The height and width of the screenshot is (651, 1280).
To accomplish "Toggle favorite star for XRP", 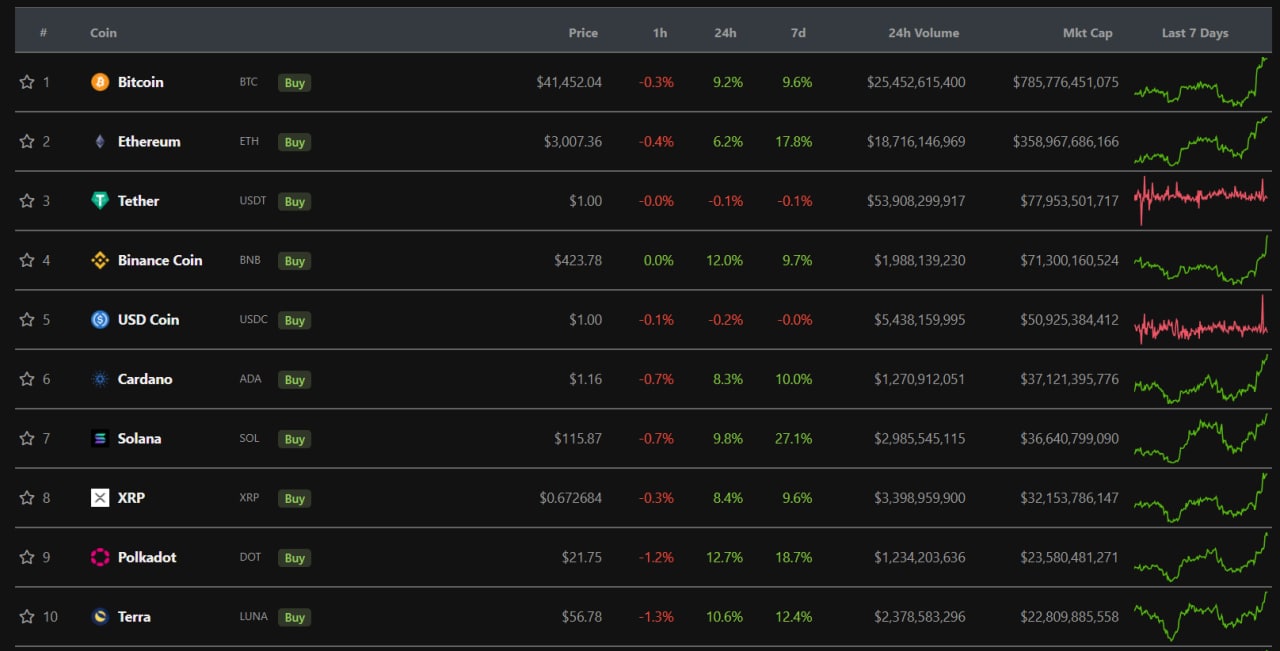I will tap(27, 498).
